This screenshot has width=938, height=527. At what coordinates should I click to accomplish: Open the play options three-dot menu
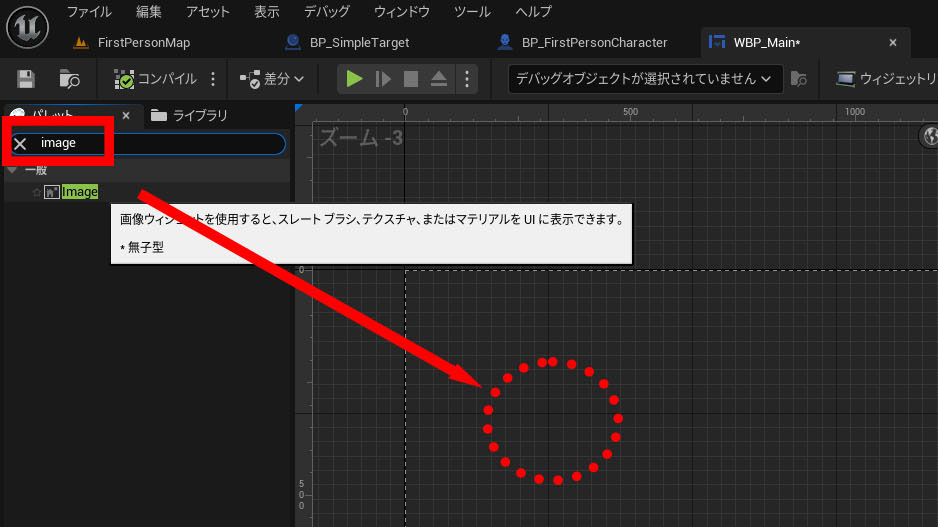[x=465, y=79]
